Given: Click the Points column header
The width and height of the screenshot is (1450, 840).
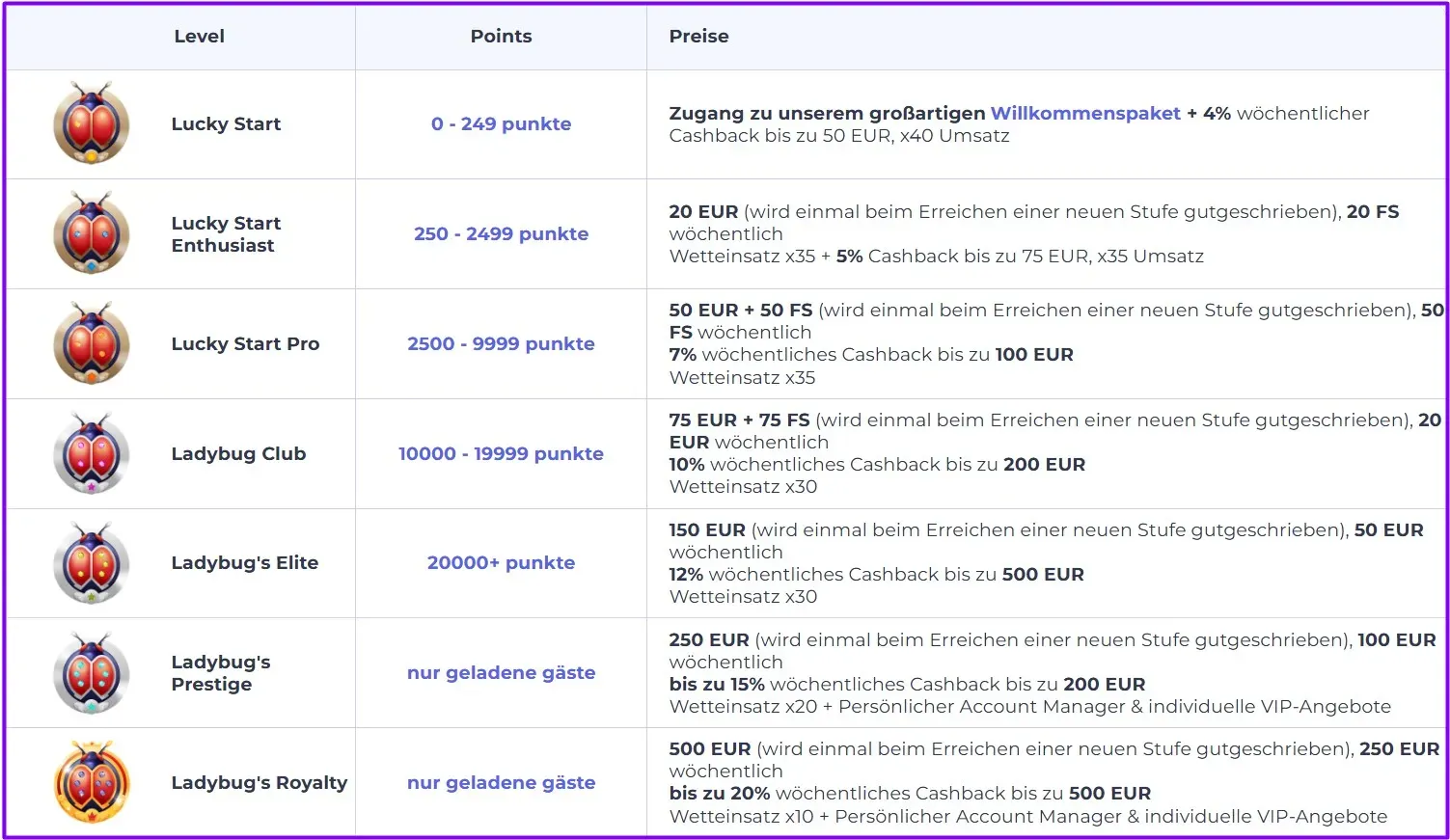Looking at the screenshot, I should (x=501, y=36).
